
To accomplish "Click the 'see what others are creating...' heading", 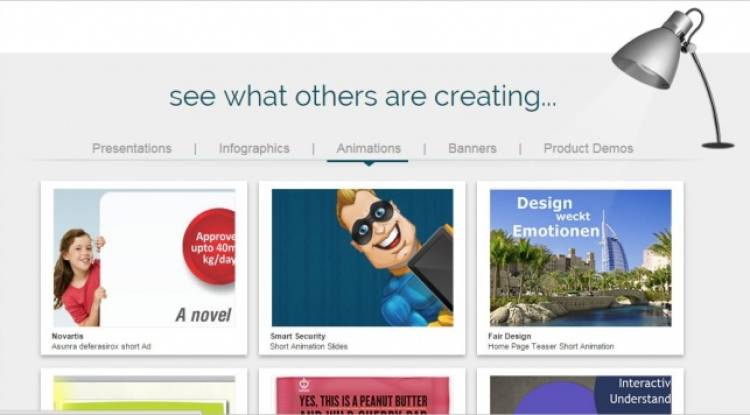I will pyautogui.click(x=363, y=96).
